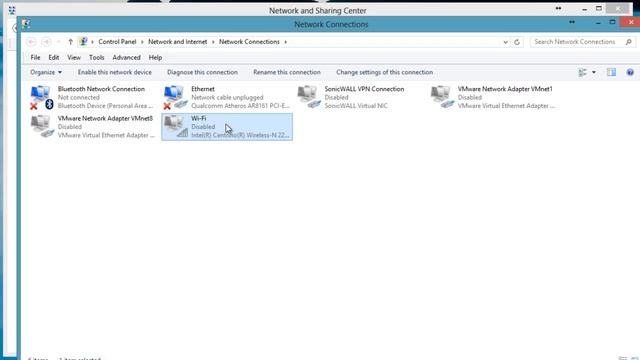This screenshot has width=640, height=360.
Task: Click 'SonicWALL Virtual NIC' device text
Action: (356, 106)
